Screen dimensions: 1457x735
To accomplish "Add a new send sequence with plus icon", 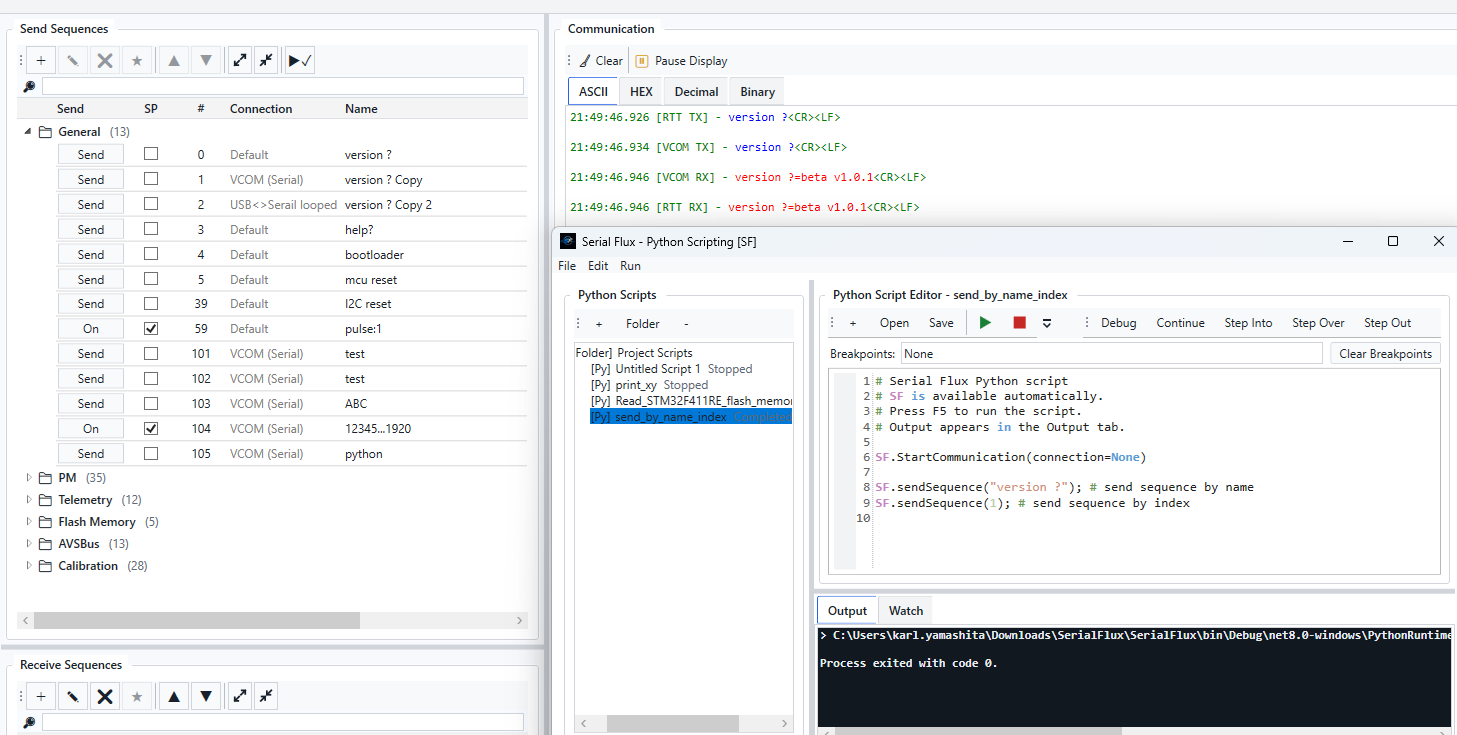I will click(40, 61).
